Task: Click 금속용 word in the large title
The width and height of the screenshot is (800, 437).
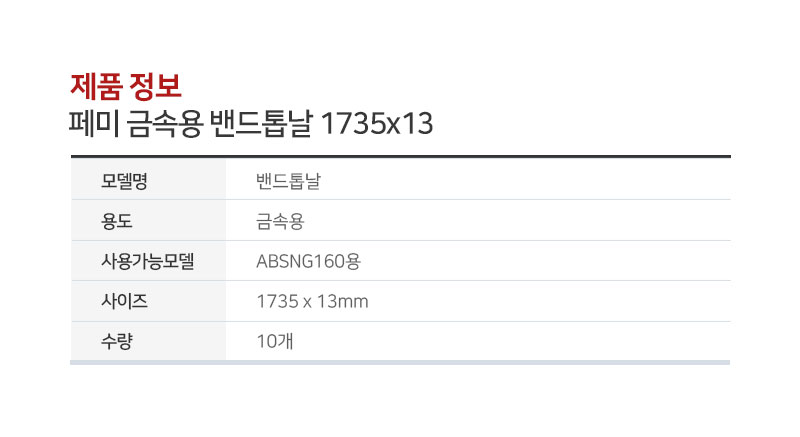Action: click(x=165, y=124)
